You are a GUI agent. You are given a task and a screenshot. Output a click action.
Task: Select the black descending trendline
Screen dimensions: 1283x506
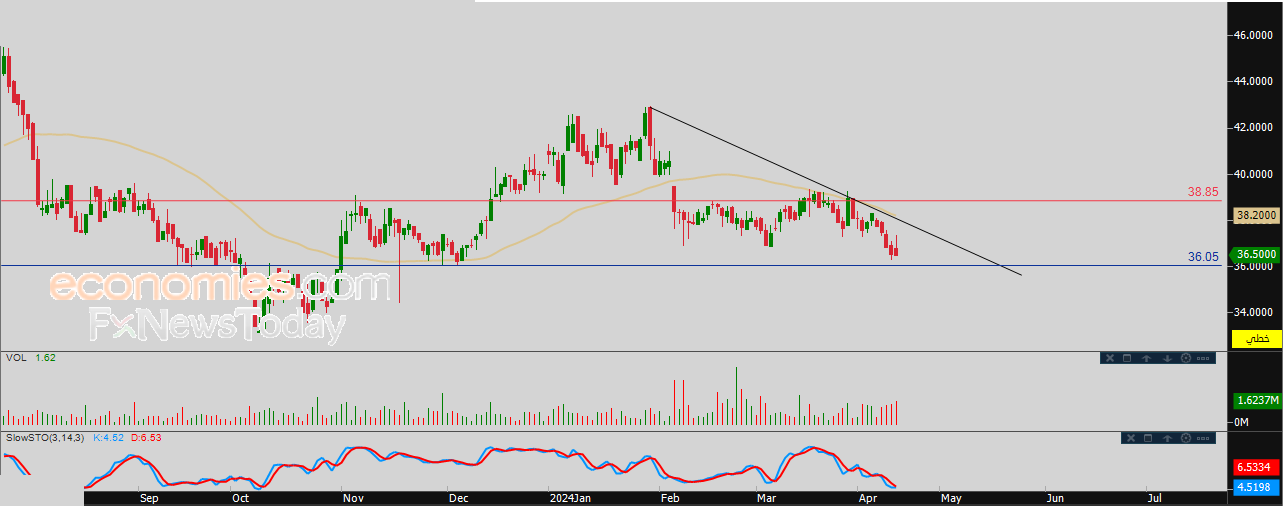coord(835,190)
